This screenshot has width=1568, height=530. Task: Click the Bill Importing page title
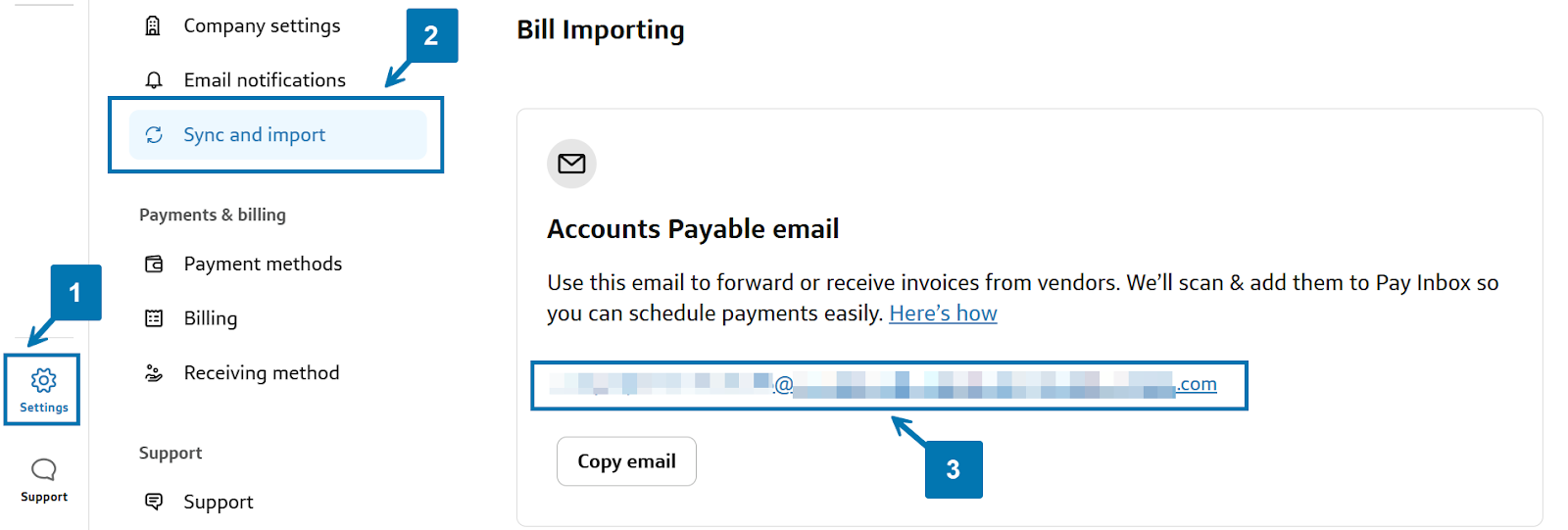point(601,30)
